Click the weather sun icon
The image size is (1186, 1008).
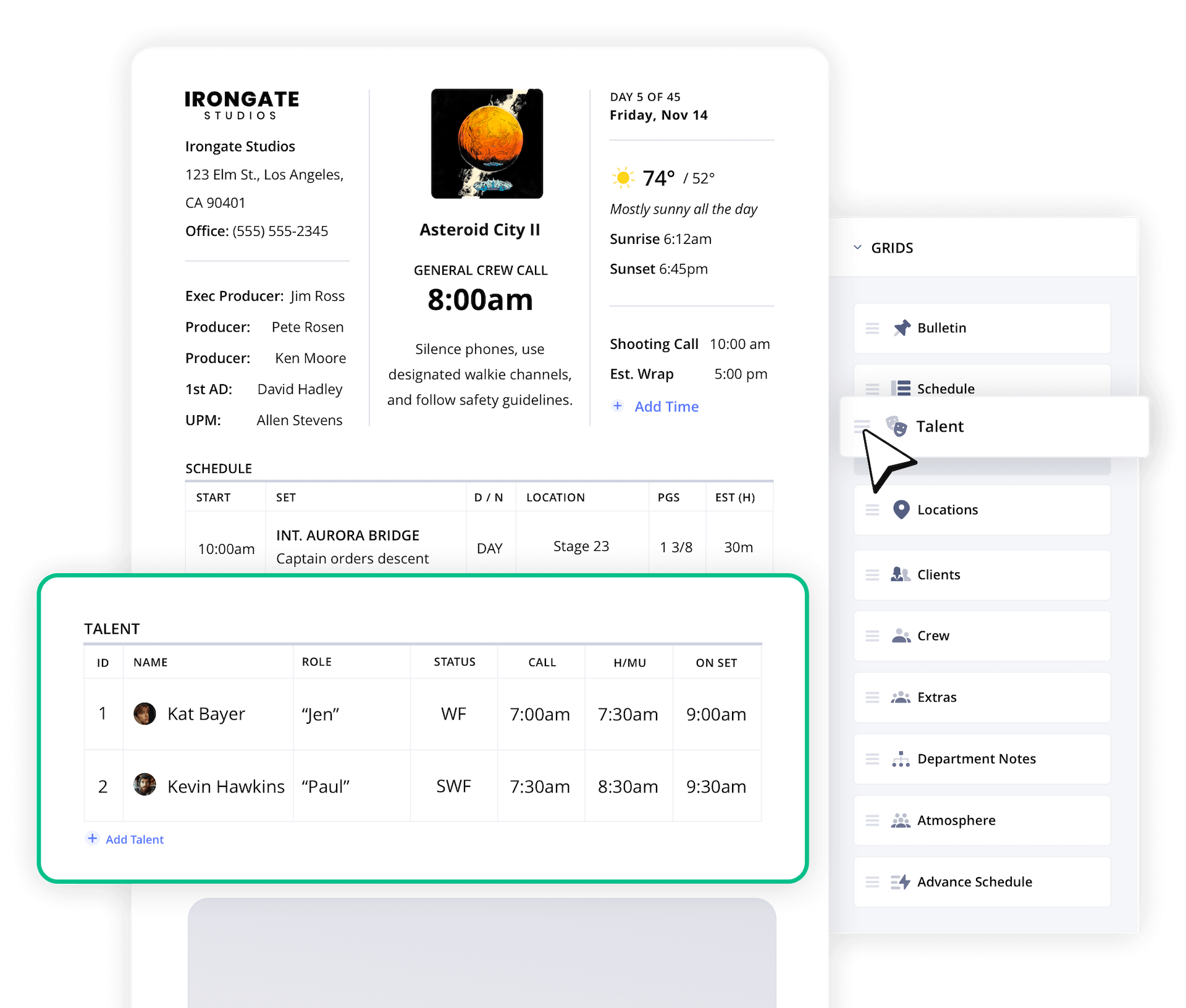[x=623, y=177]
